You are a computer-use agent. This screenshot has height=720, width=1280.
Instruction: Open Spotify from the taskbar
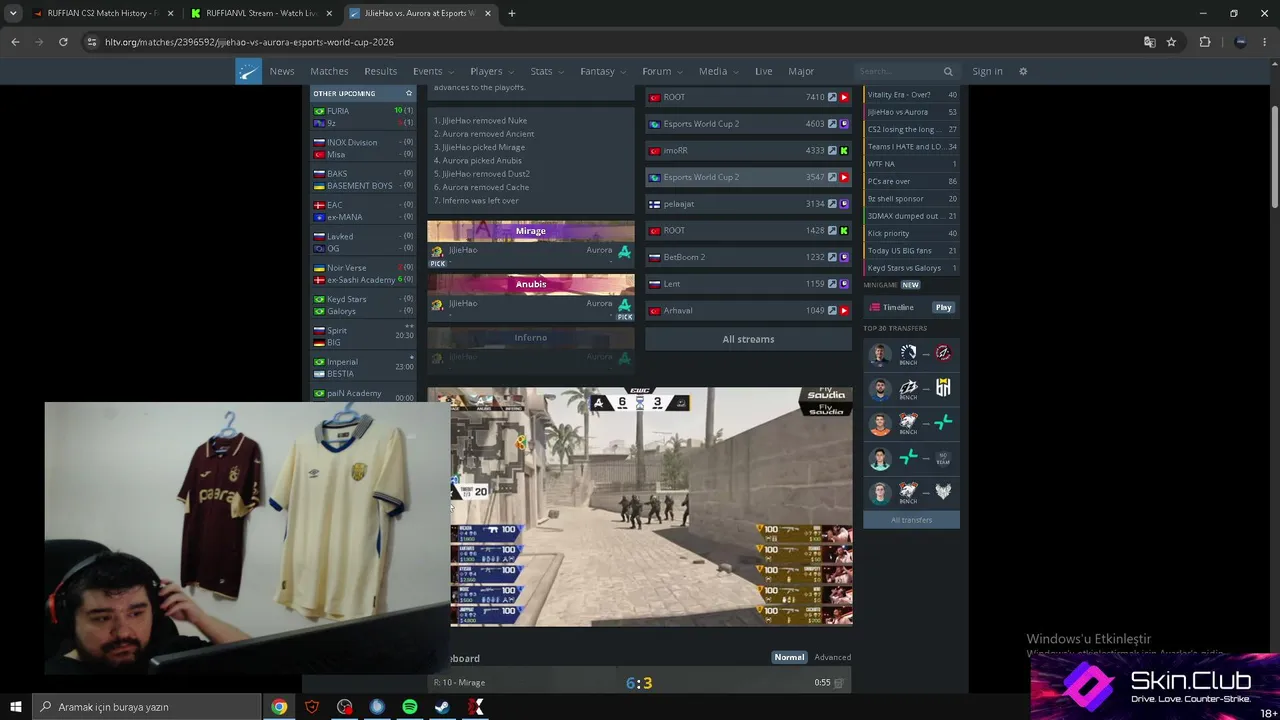[410, 707]
